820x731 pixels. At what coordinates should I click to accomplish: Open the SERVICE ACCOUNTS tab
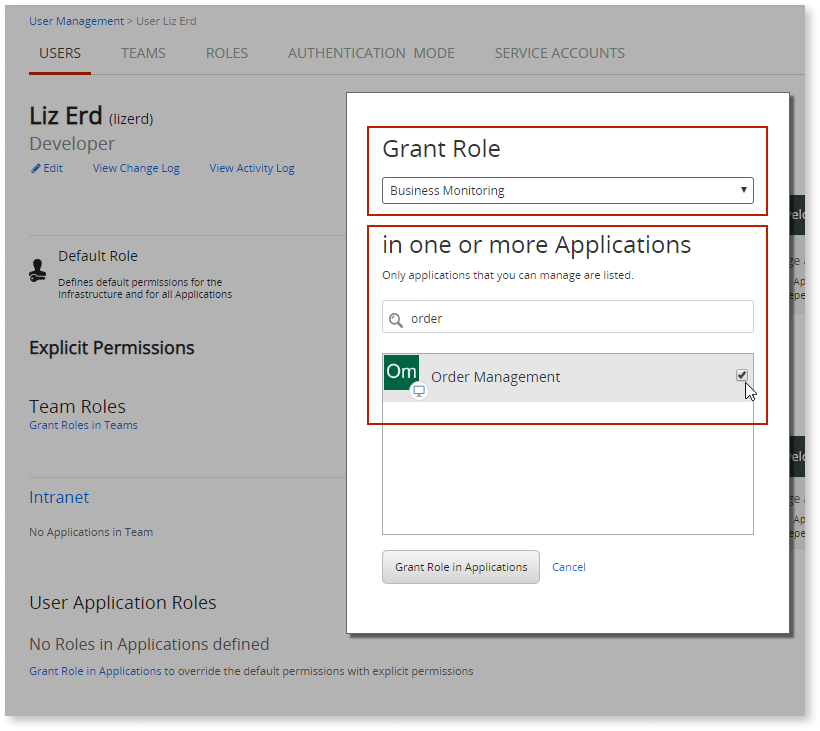pos(559,53)
